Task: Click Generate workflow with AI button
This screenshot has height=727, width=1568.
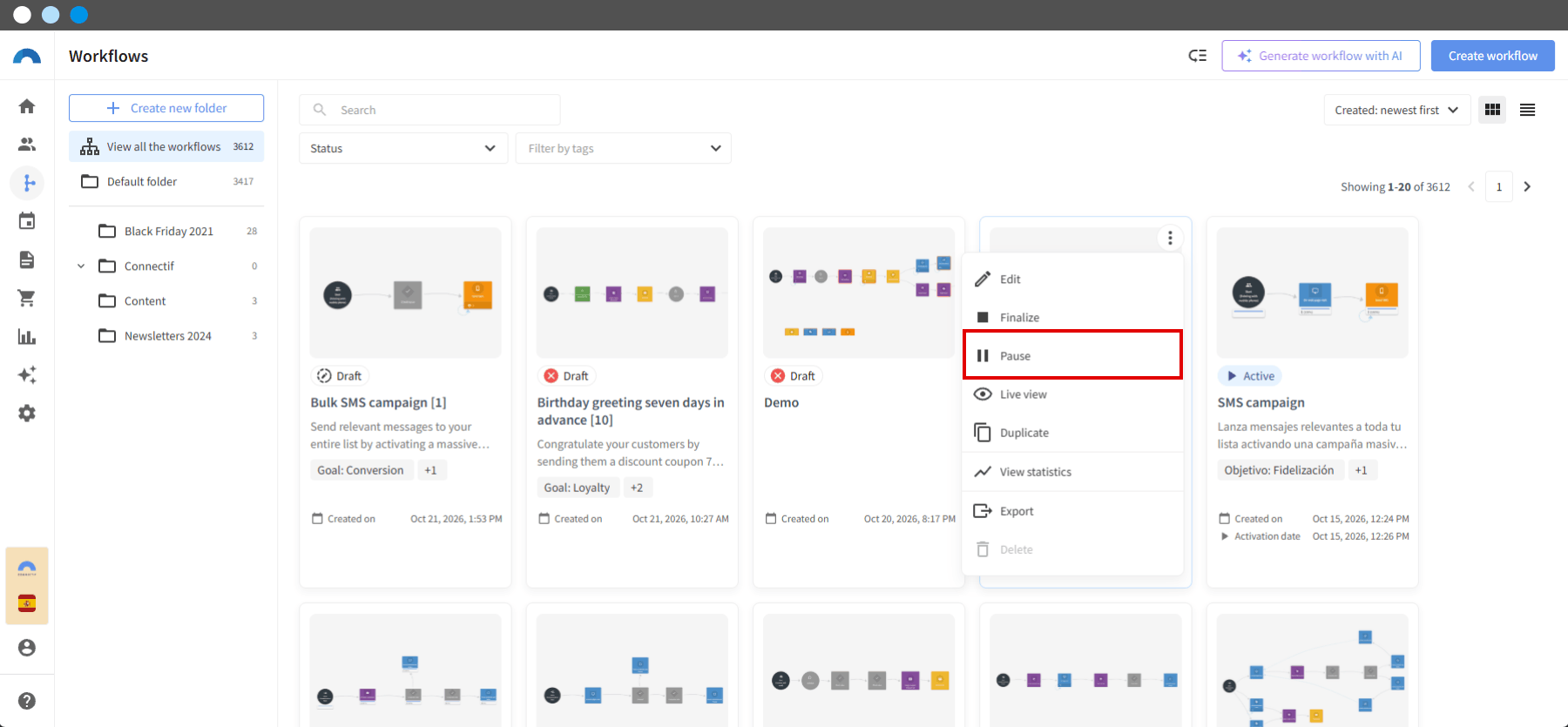Action: 1321,56
